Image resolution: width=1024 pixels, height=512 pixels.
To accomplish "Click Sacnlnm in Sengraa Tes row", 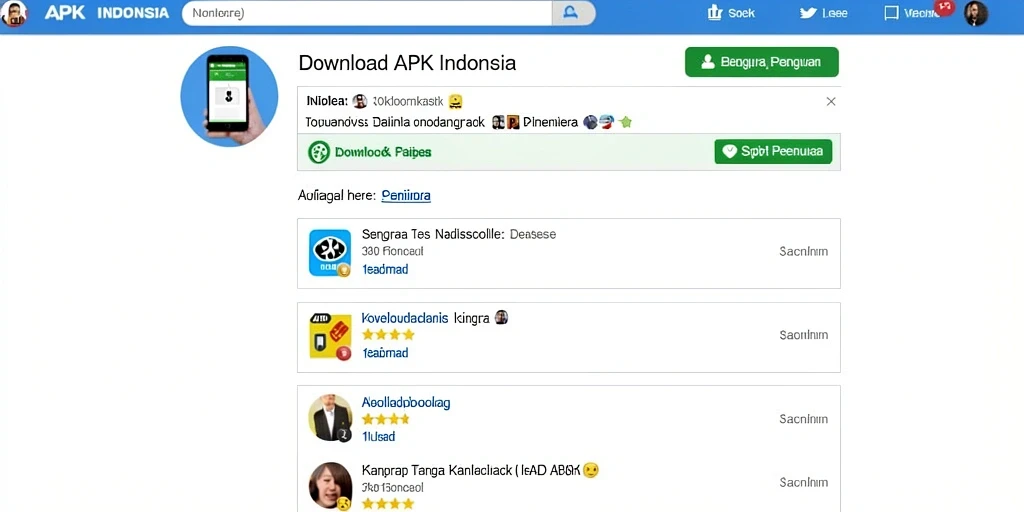I will [x=803, y=251].
